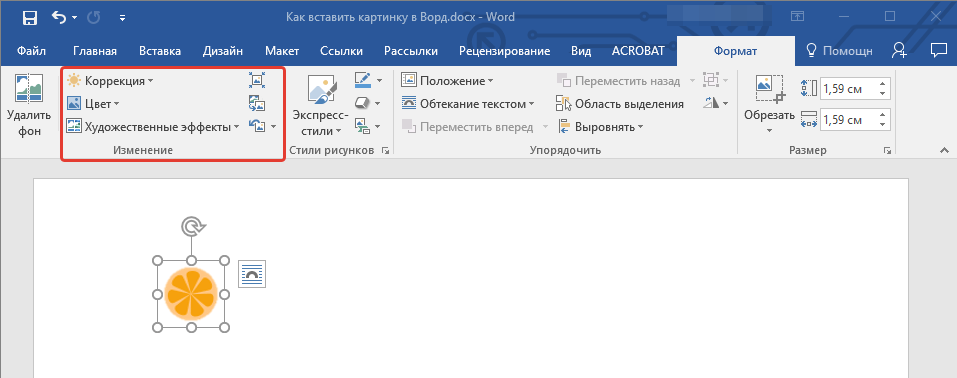Click the Обрезать crop icon
Image resolution: width=957 pixels, height=378 pixels.
[x=769, y=89]
